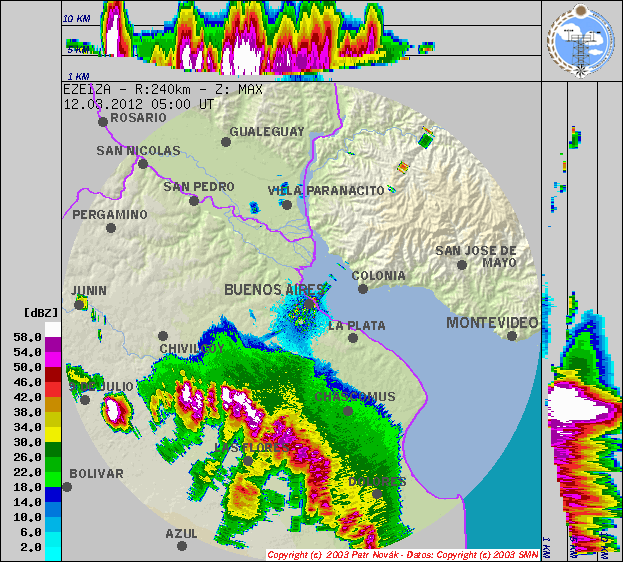
Task: Click the Colonia city marker dot
Action: pos(363,289)
